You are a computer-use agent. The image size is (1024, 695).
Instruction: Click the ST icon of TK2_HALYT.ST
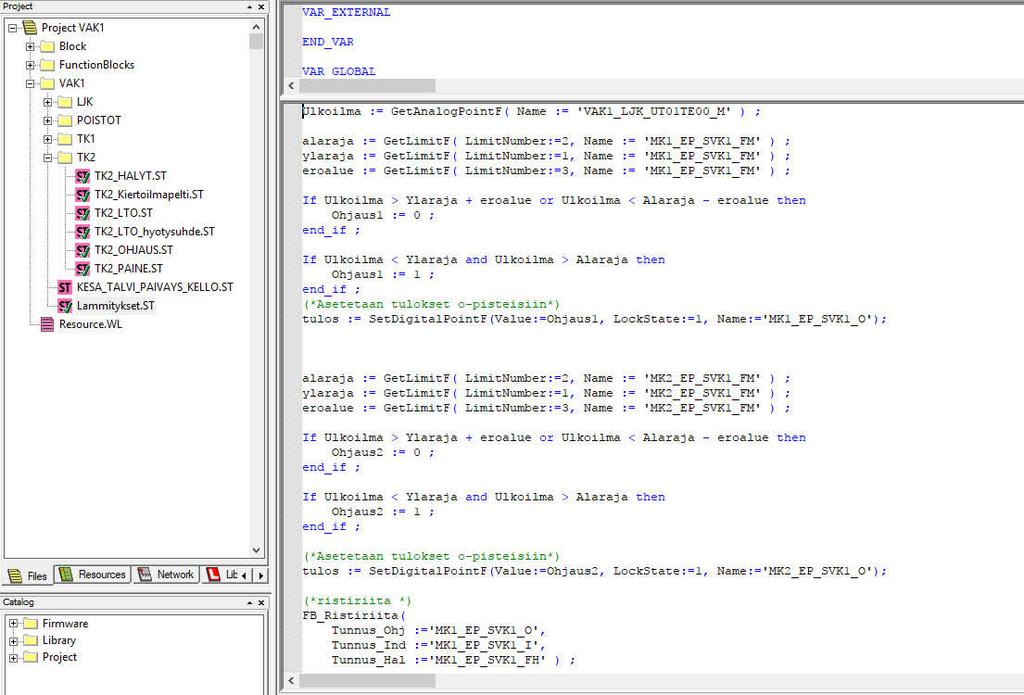[x=82, y=176]
